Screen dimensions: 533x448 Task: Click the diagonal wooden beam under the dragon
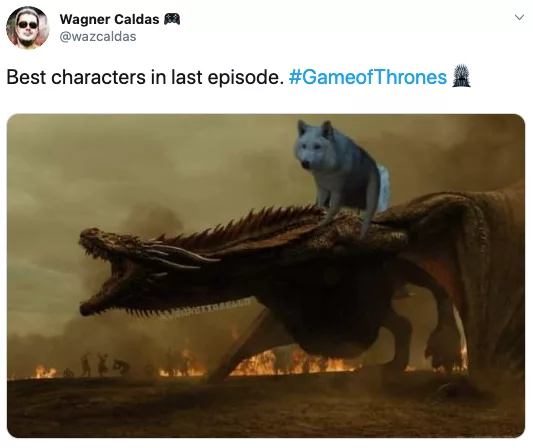(238, 347)
